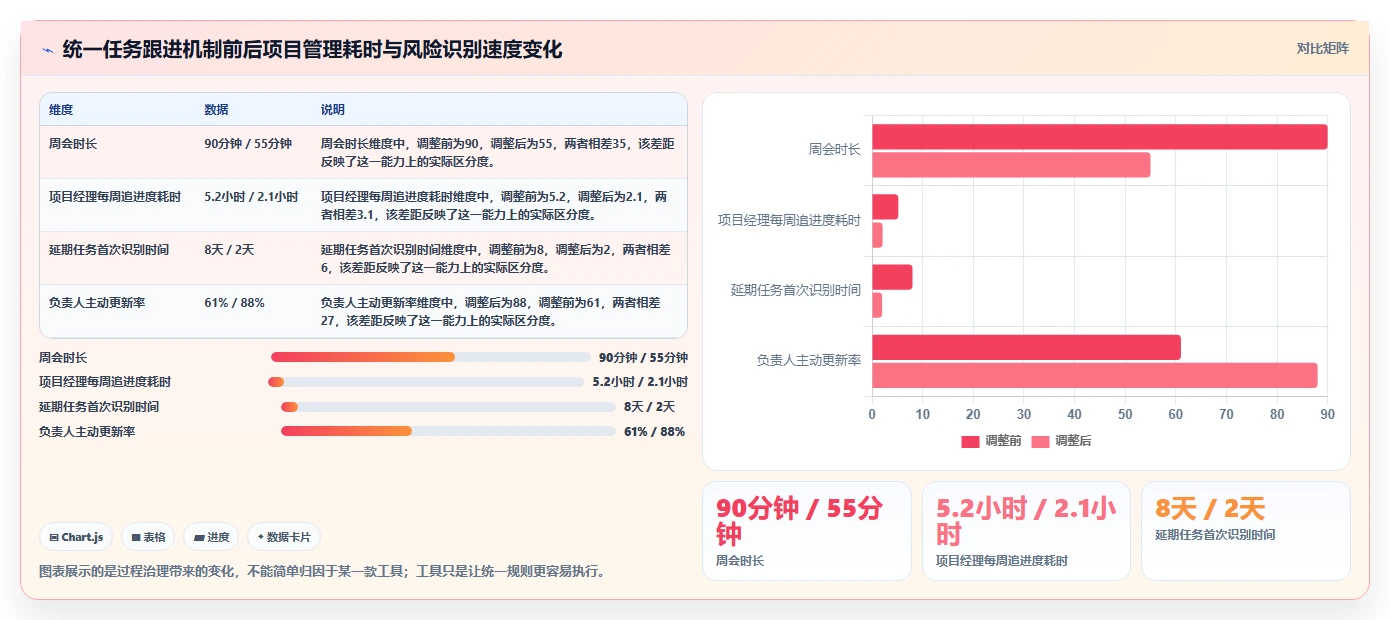Select the Chart.js chip
Screen dimensions: 1390x620
click(x=77, y=537)
